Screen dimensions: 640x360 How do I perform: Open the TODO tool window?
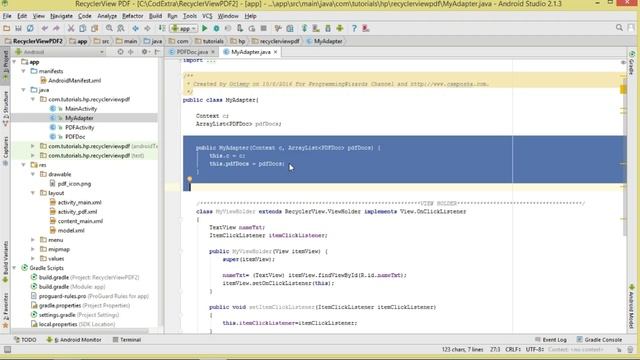pos(25,340)
